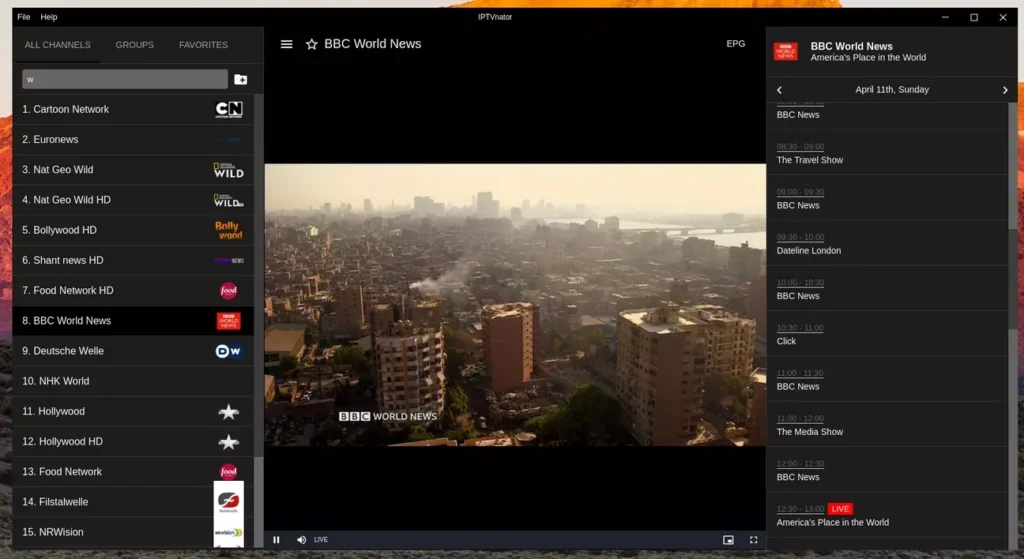Click the add playlist folder icon
Viewport: 1024px width, 559px height.
click(240, 79)
